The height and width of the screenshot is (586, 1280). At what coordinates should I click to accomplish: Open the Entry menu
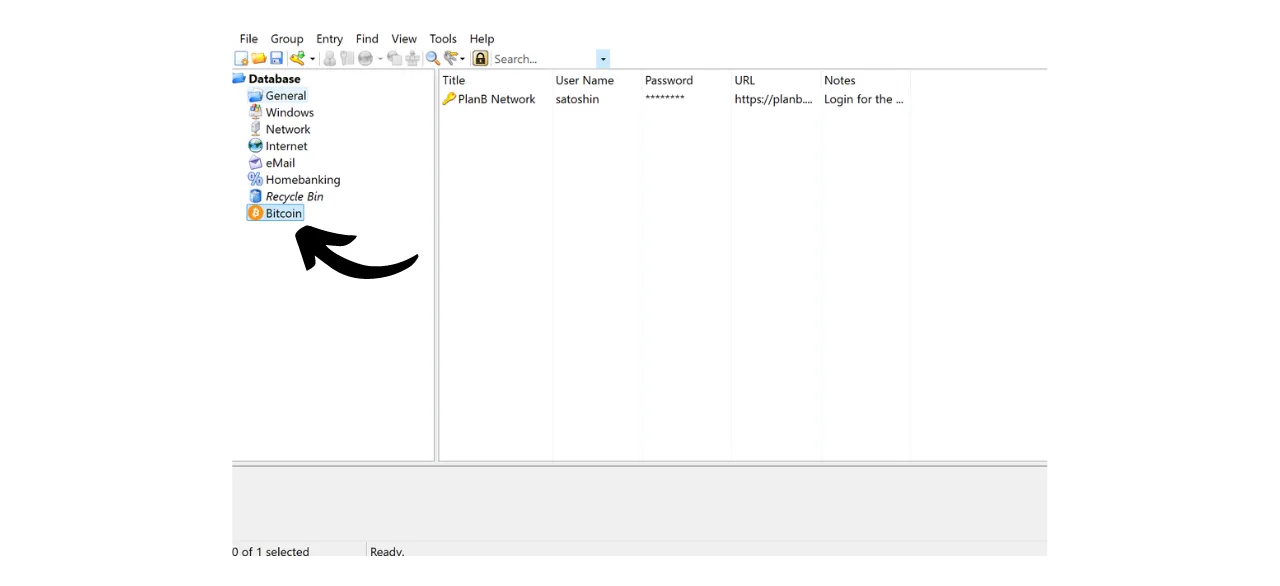coord(329,38)
